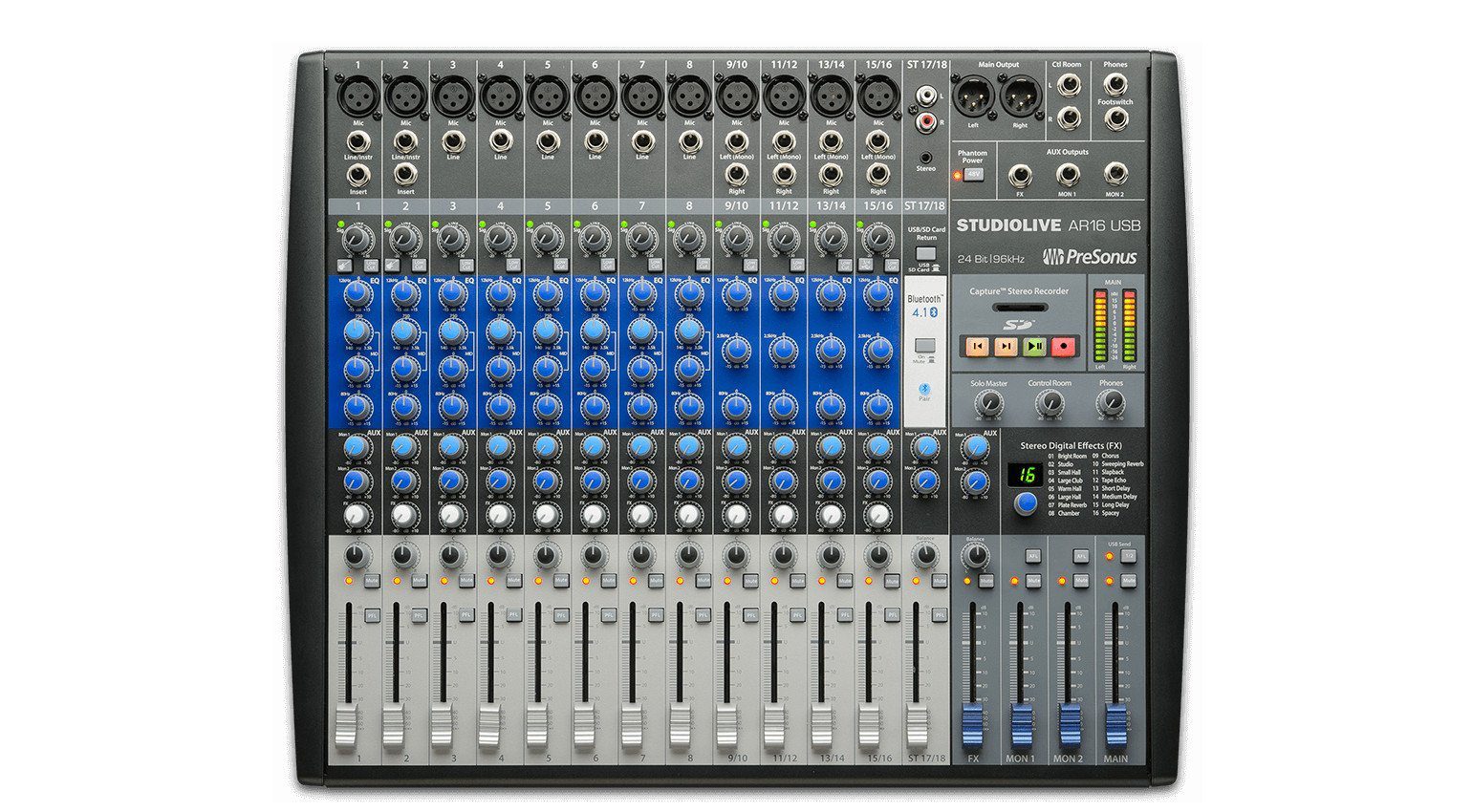The height and width of the screenshot is (812, 1472).
Task: Click the AUX Outputs MON 2 jack
Action: pyautogui.click(x=1115, y=175)
